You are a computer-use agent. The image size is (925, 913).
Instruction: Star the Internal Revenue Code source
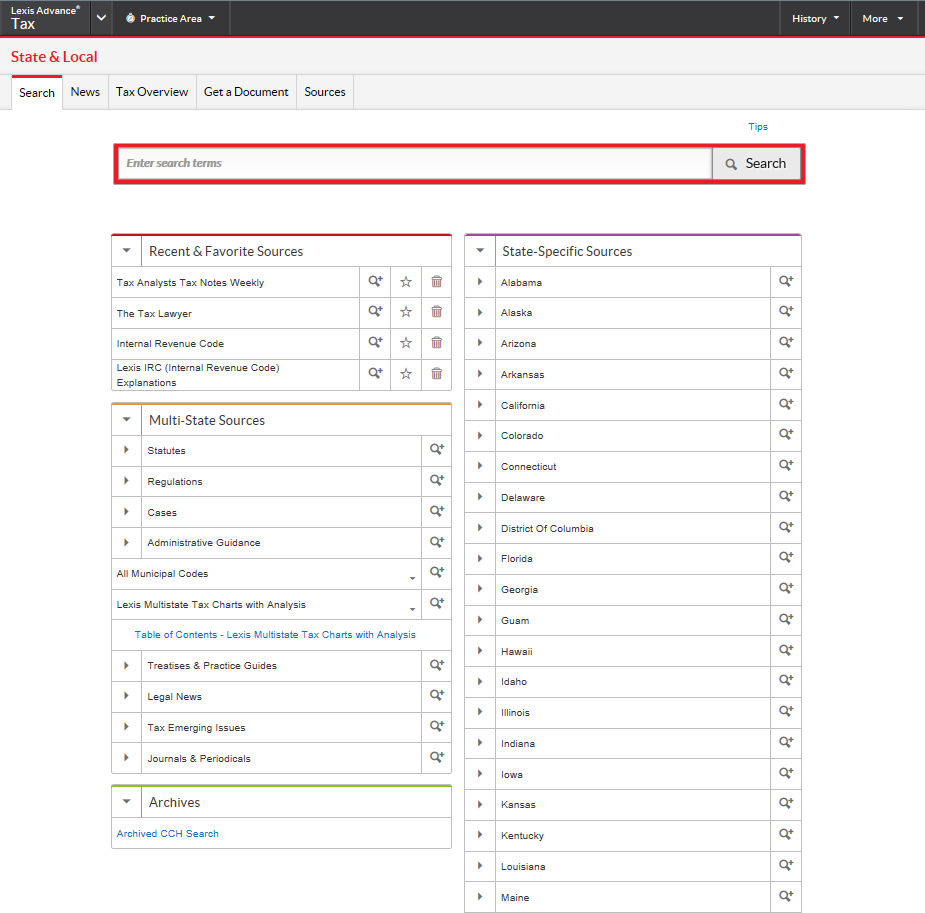[x=406, y=343]
